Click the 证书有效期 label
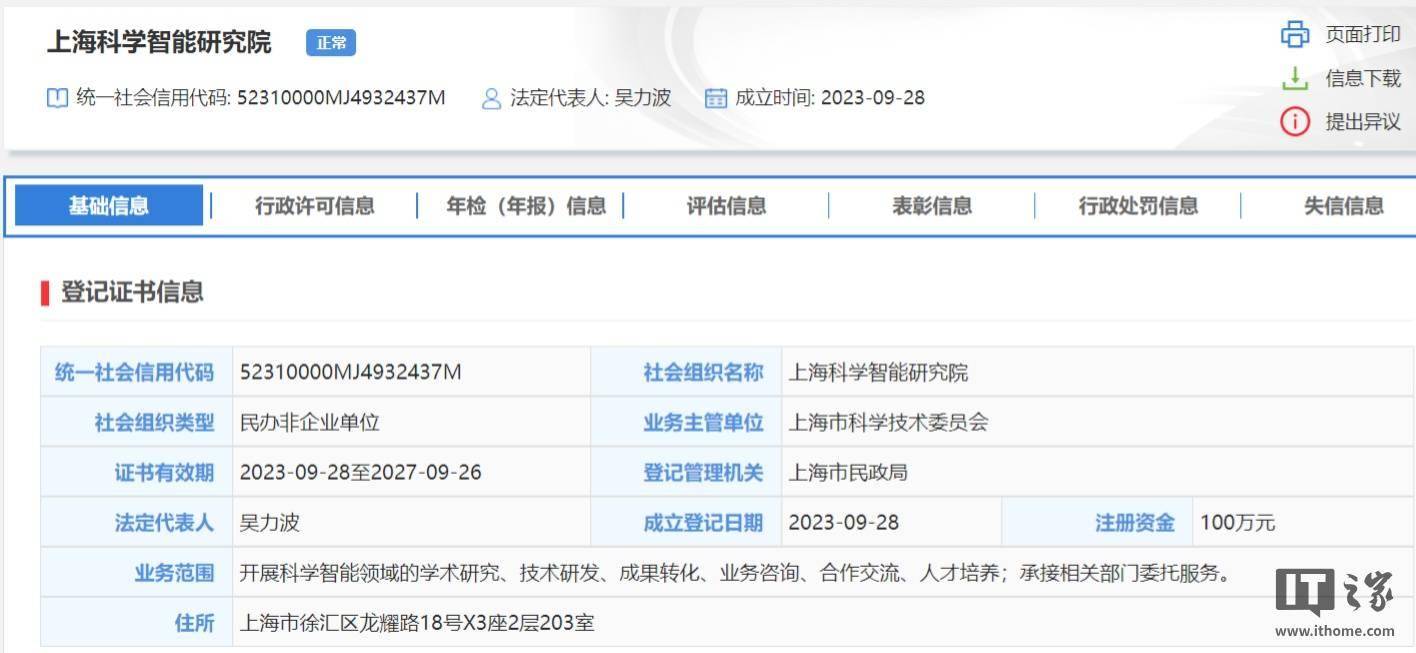Screen dimensions: 1416x653 click(x=165, y=472)
